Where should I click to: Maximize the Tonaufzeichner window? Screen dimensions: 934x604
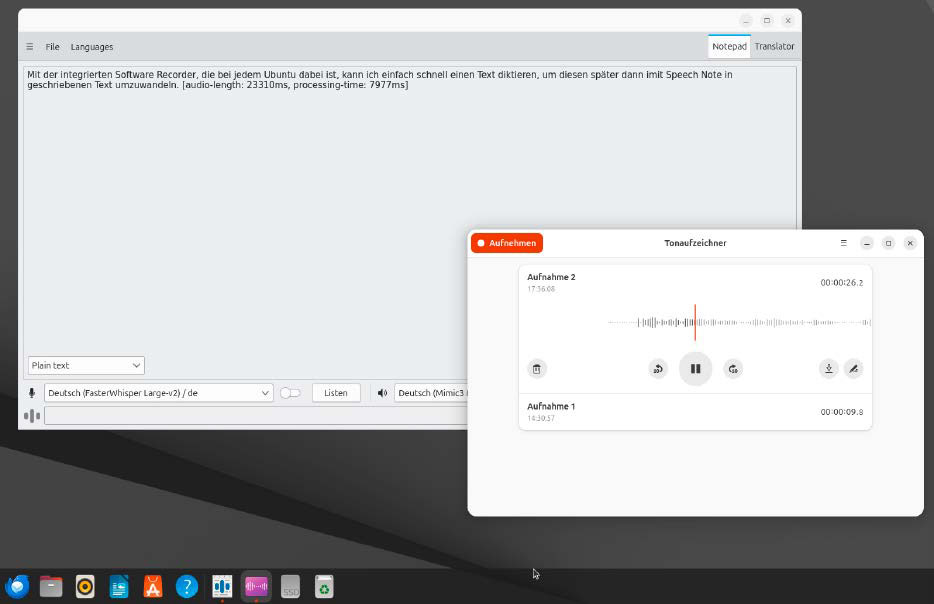[888, 243]
